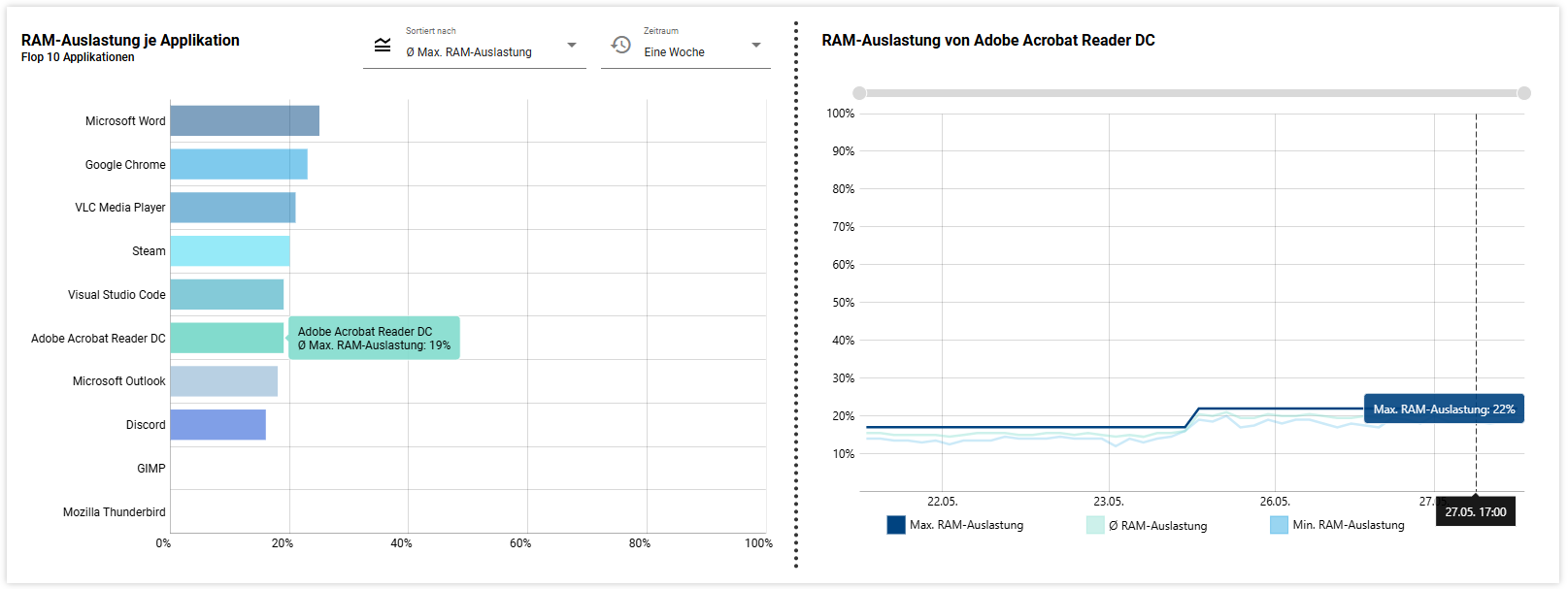Click the history clock icon beside Zeitraum
This screenshot has height=589, width=1568.
[x=621, y=45]
